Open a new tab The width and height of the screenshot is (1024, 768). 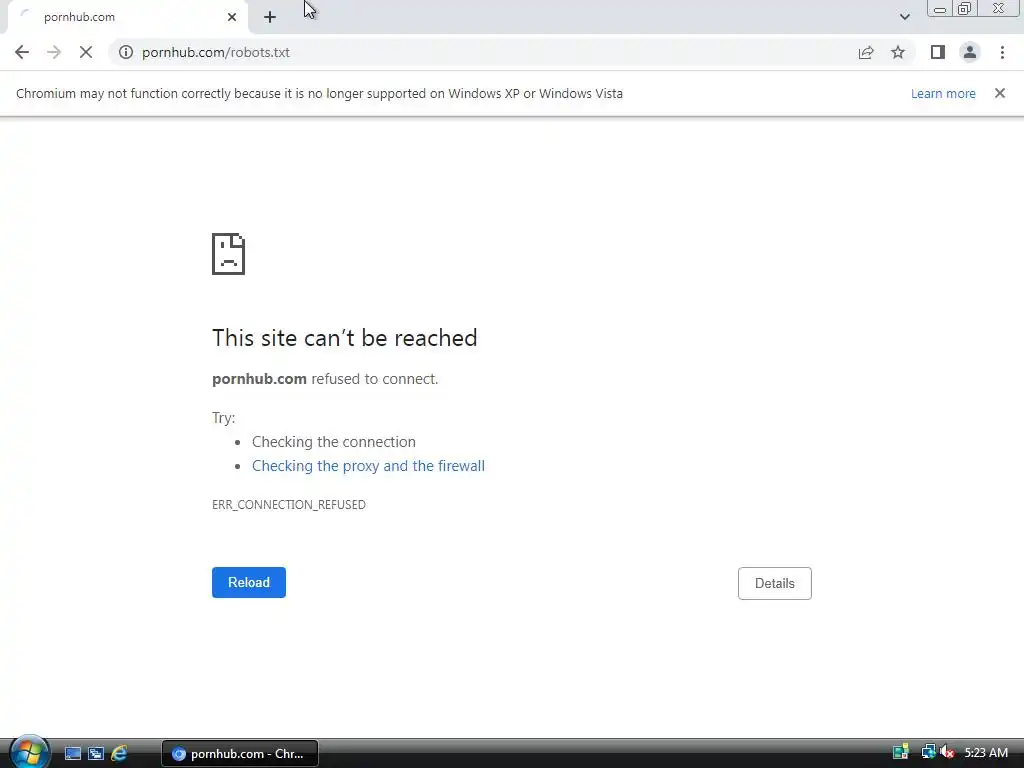270,17
